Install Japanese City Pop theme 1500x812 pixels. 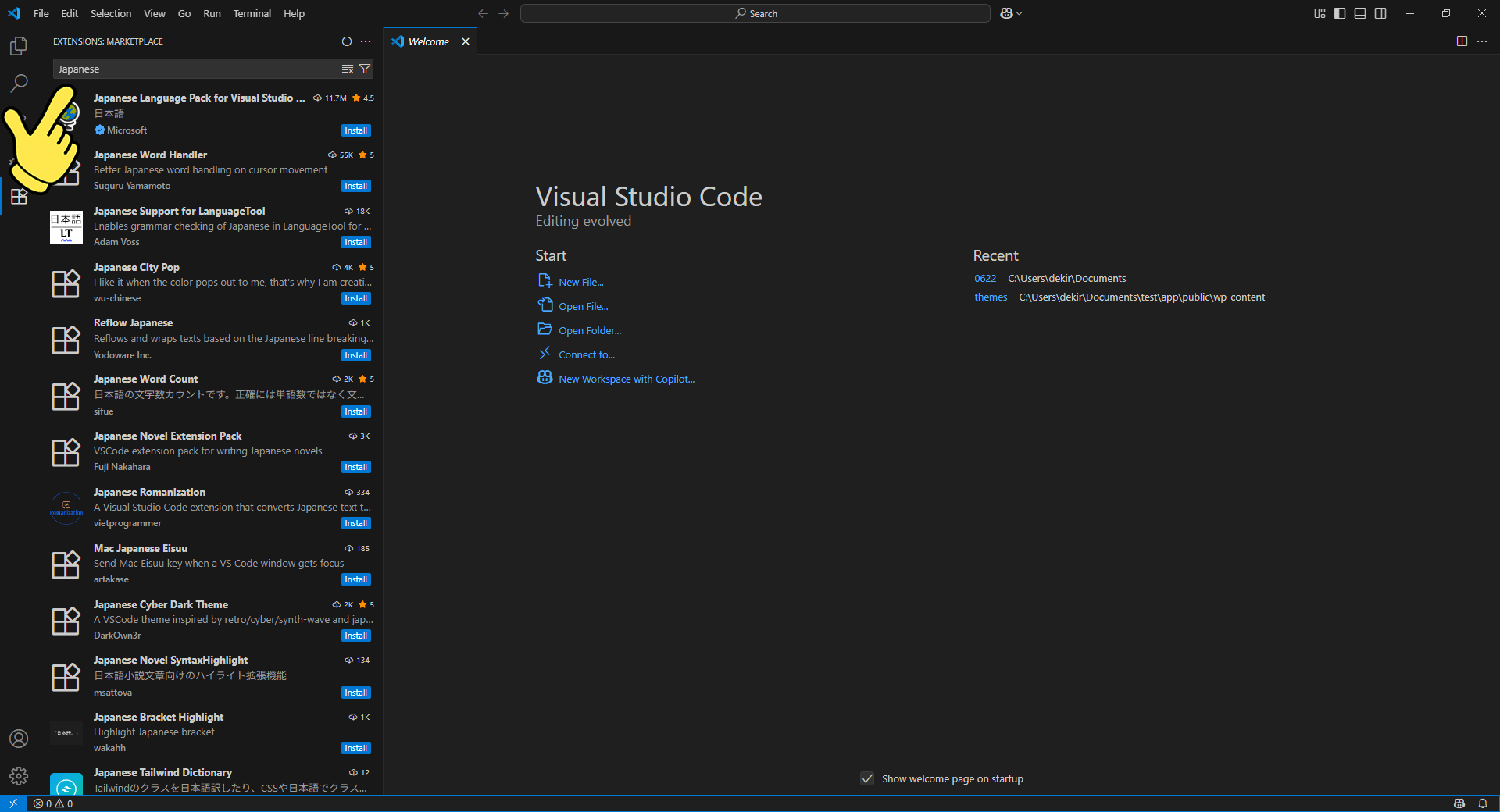[x=356, y=298]
